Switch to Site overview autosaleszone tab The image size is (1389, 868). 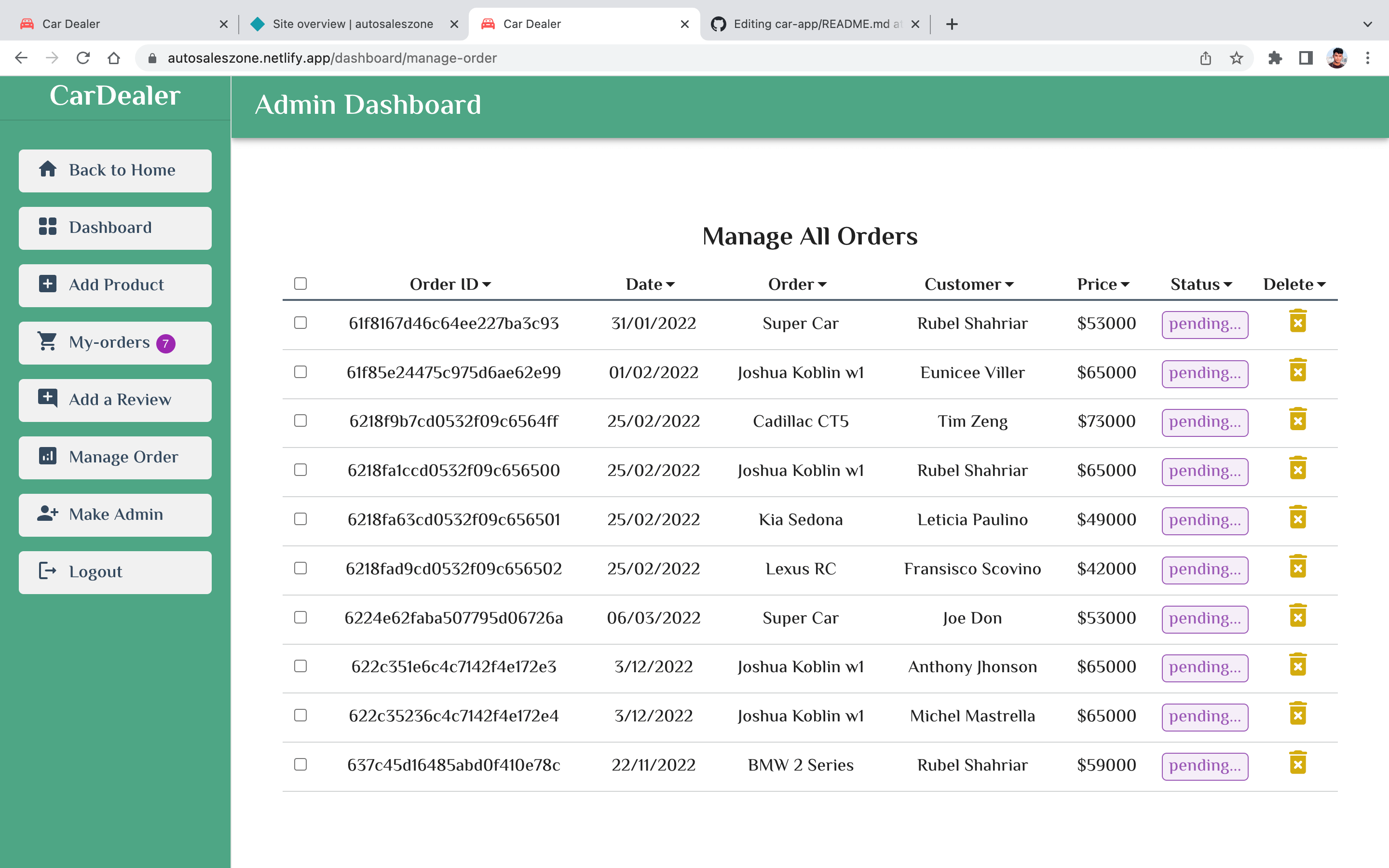click(x=354, y=24)
